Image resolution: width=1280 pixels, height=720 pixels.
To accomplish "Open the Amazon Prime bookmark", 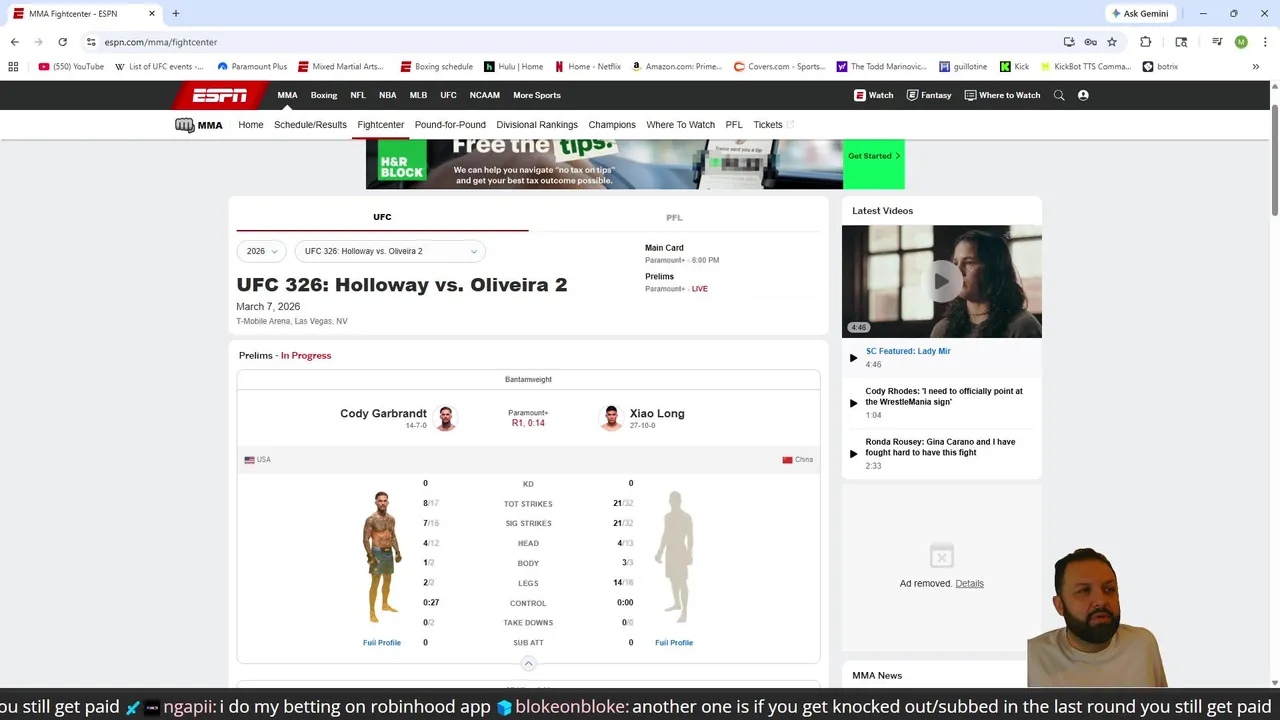I will pyautogui.click(x=677, y=67).
